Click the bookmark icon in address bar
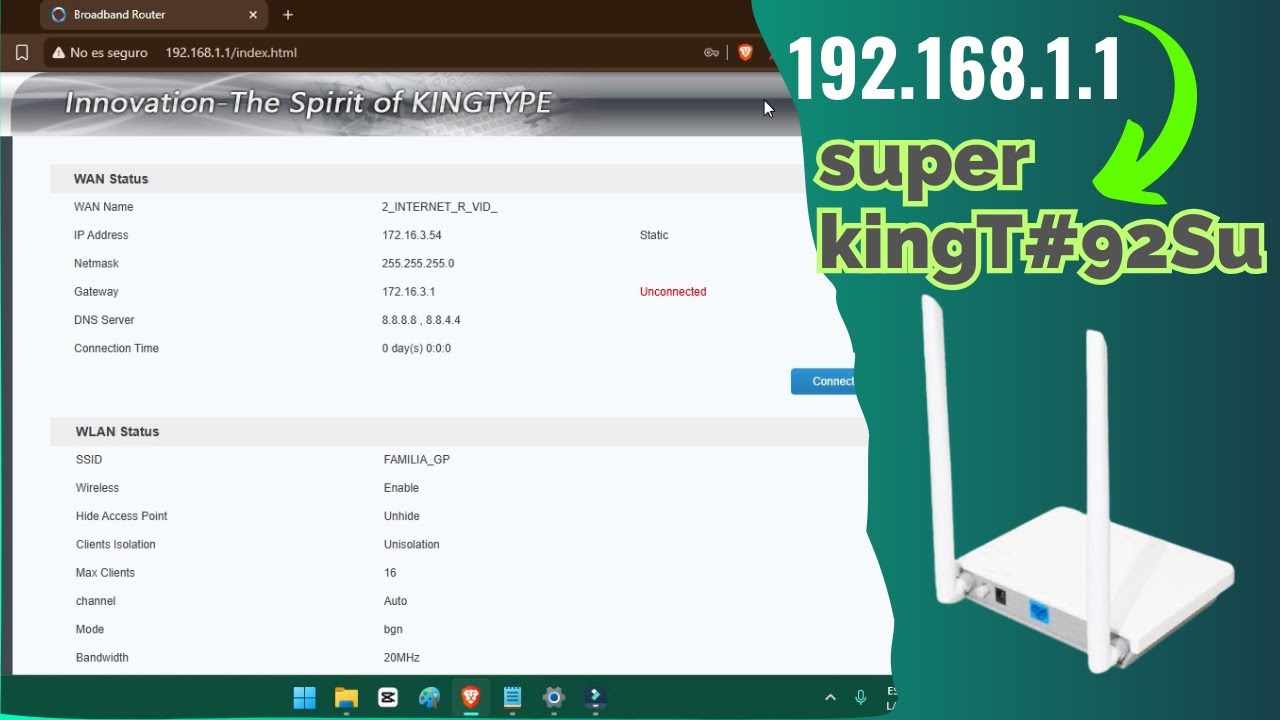Image resolution: width=1280 pixels, height=720 pixels. tap(22, 53)
